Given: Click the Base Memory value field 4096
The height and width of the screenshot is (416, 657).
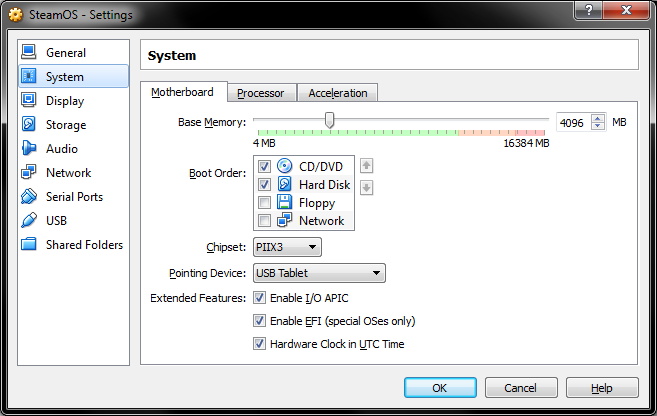Looking at the screenshot, I should 573,123.
